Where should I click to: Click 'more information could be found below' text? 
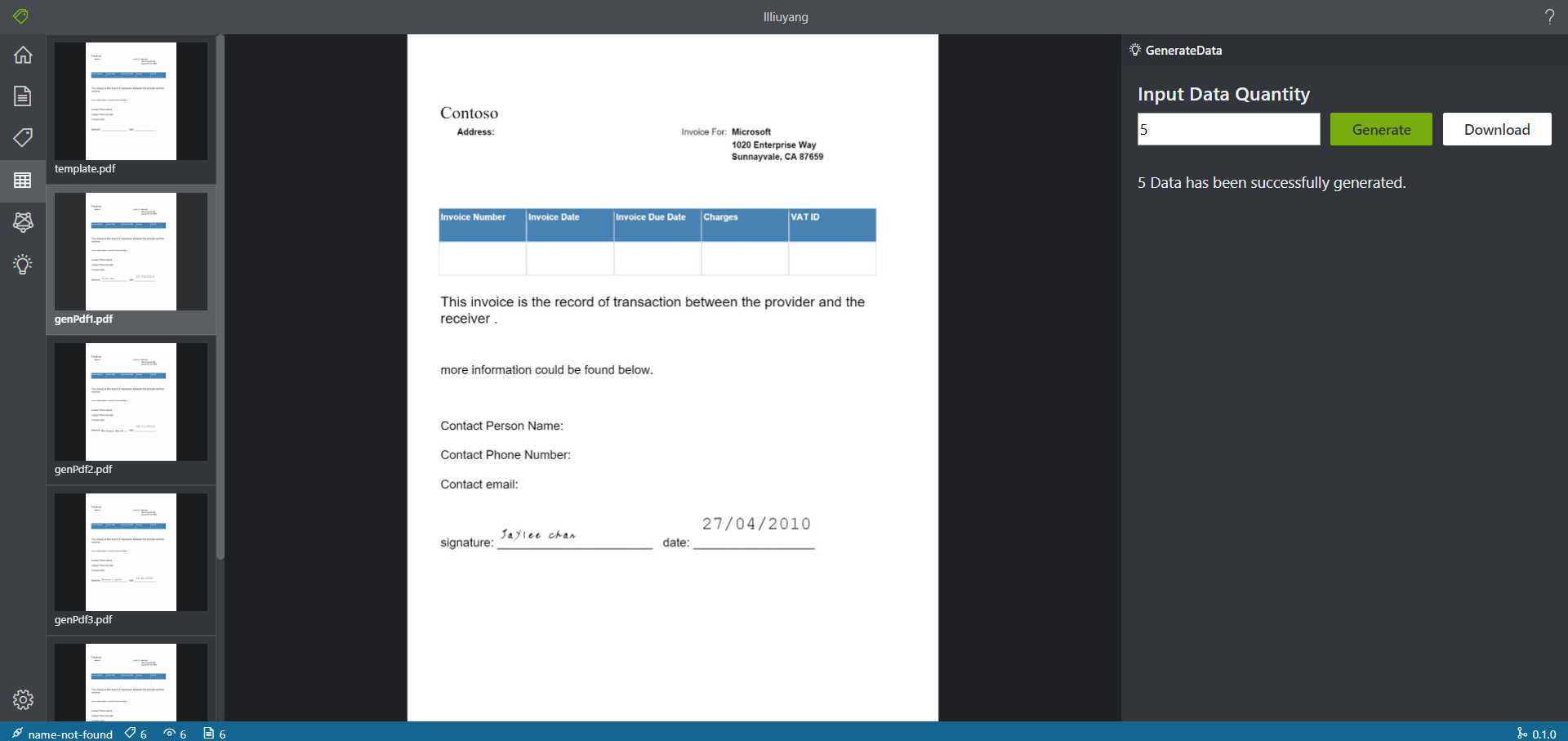pyautogui.click(x=546, y=370)
